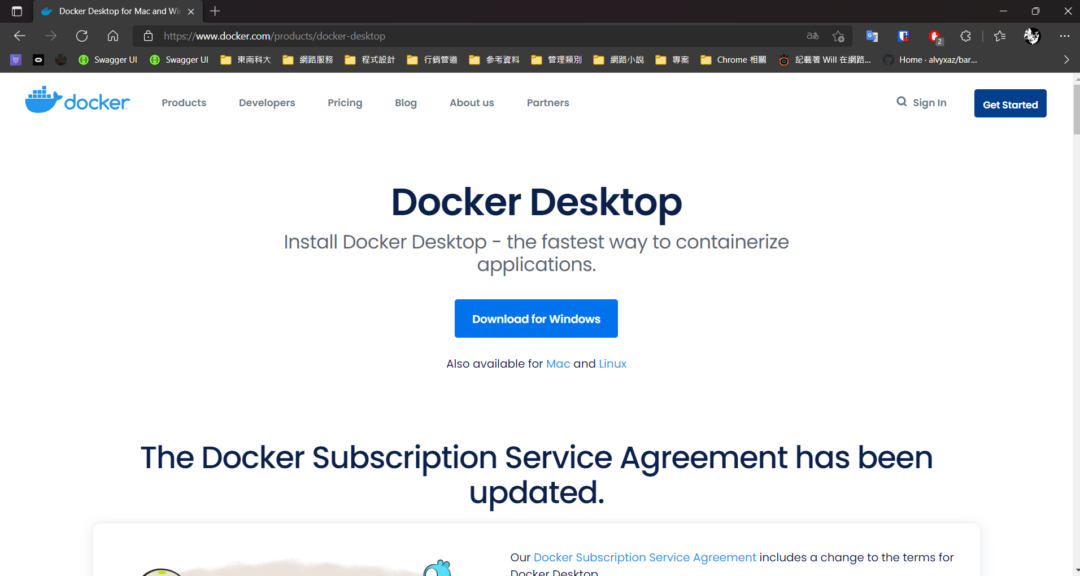Expand the 行銷管道 bookmark folder
1080x576 pixels.
[432, 60]
